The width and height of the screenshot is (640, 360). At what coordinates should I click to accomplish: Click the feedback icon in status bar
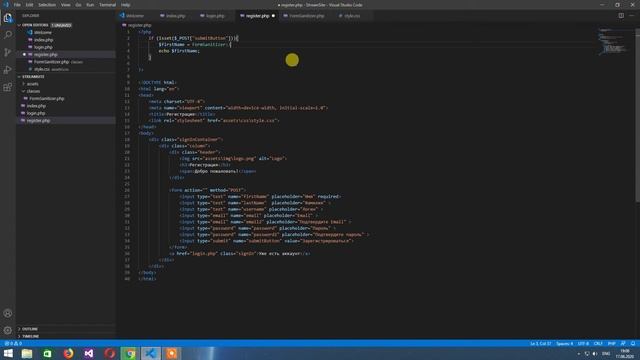tap(623, 344)
